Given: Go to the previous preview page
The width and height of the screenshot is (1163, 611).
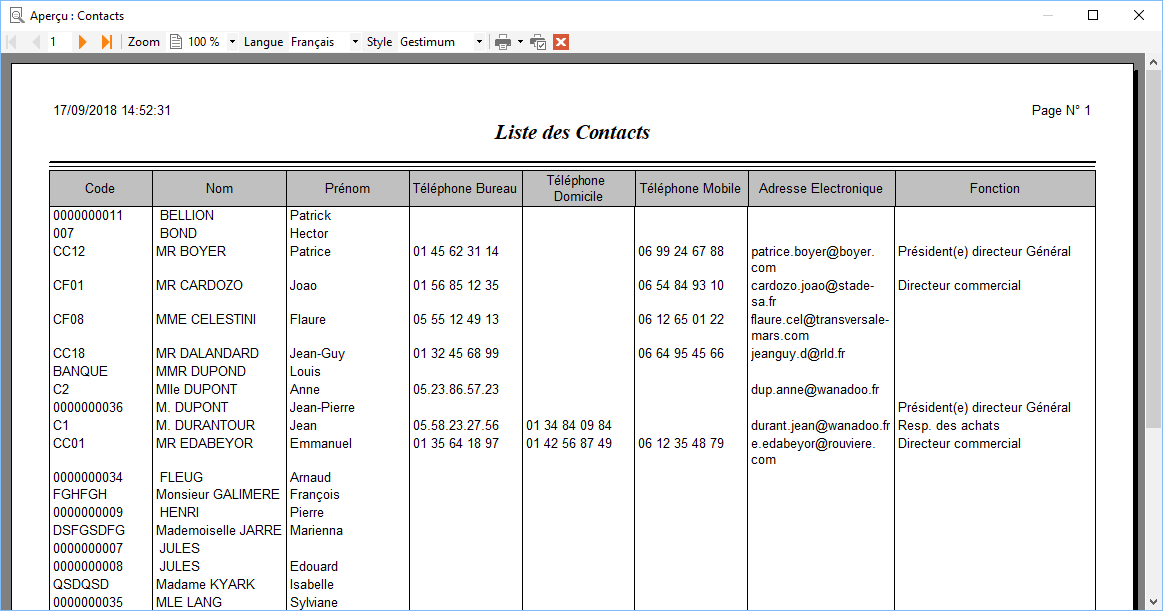Looking at the screenshot, I should [35, 42].
